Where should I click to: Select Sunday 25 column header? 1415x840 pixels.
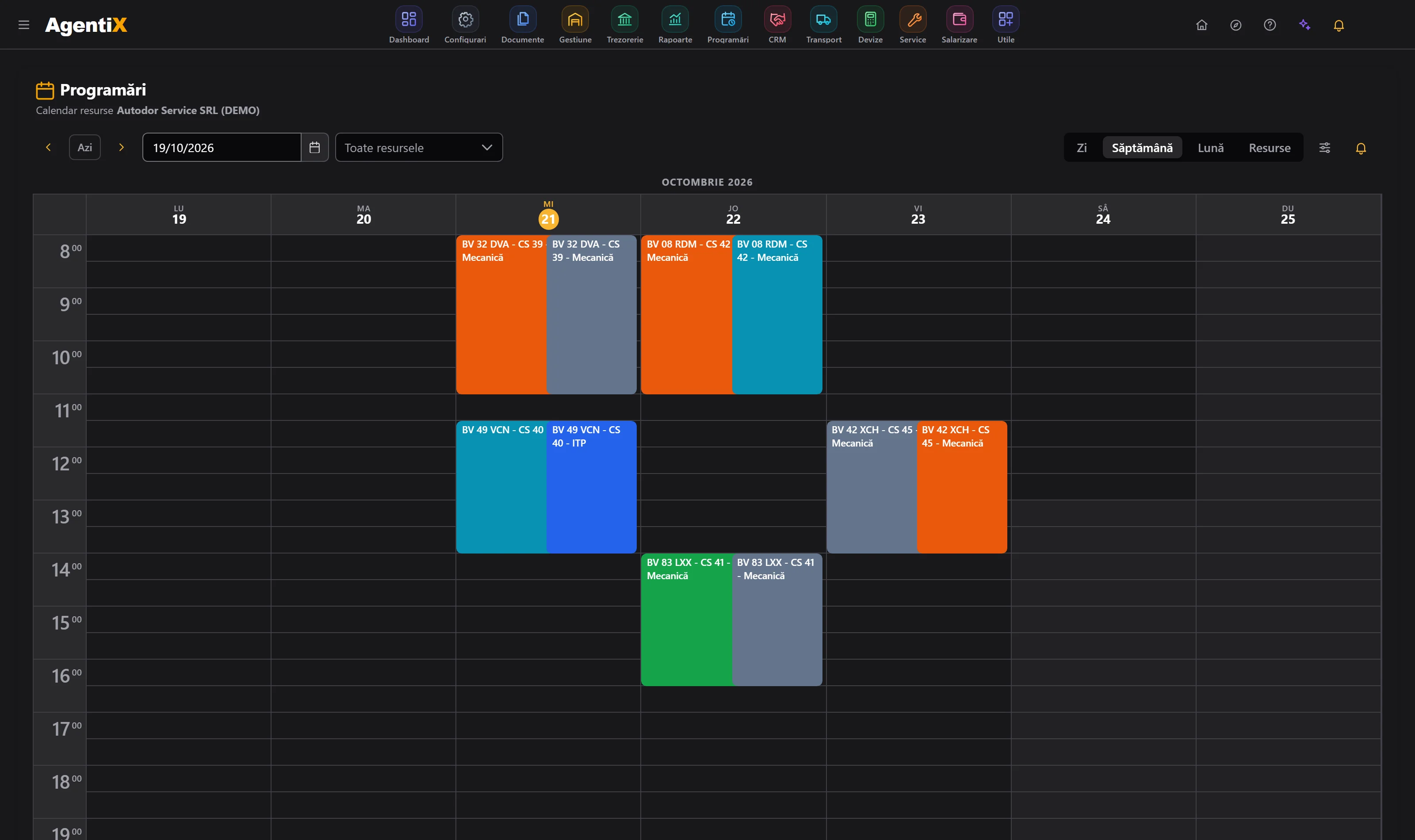coord(1288,215)
